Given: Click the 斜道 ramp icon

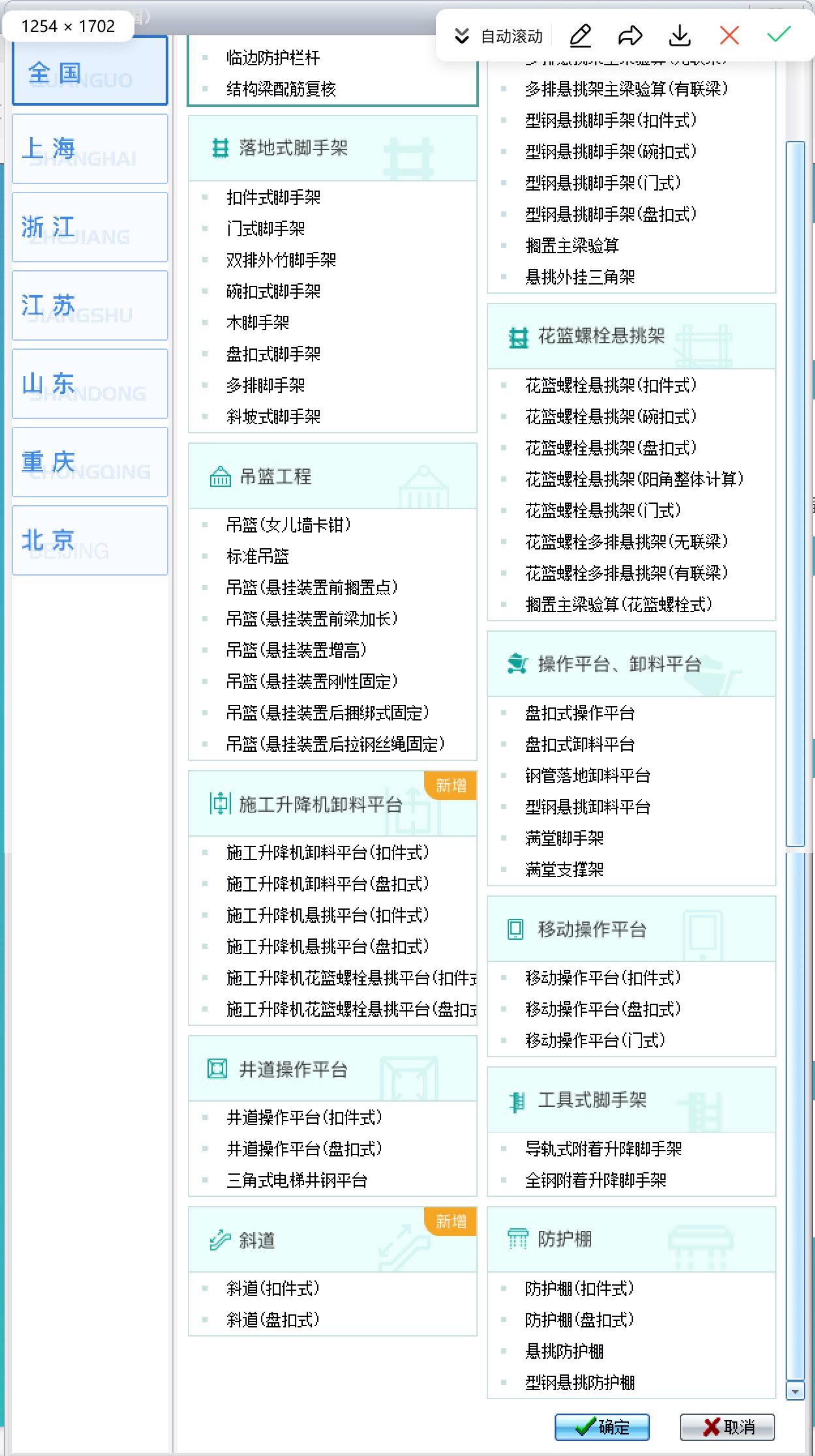Looking at the screenshot, I should [x=220, y=1240].
